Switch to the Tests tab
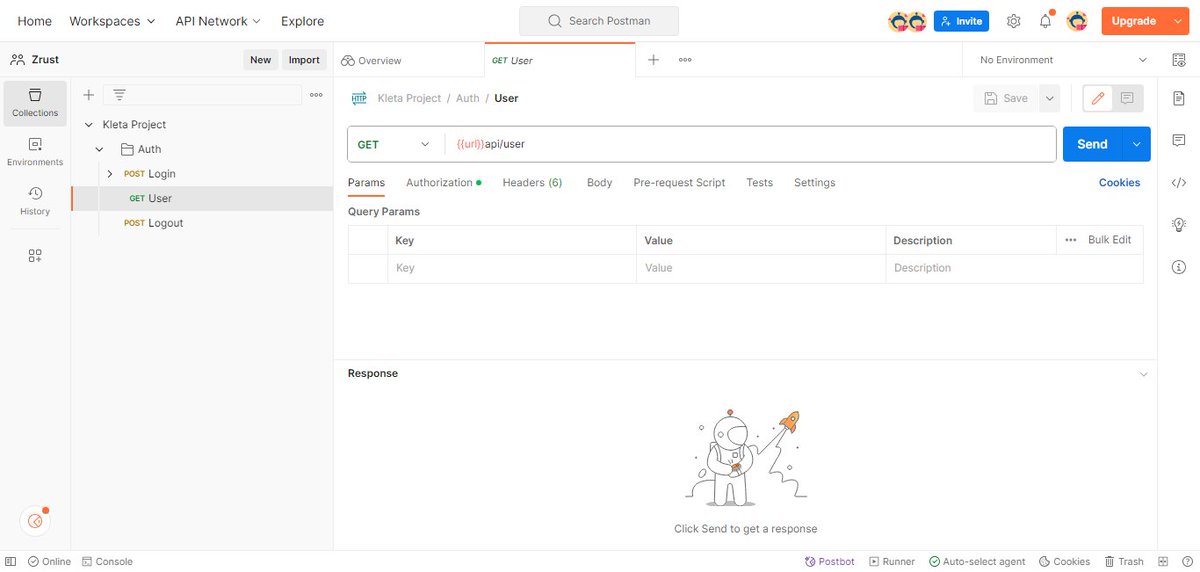This screenshot has height=572, width=1200. 759,183
